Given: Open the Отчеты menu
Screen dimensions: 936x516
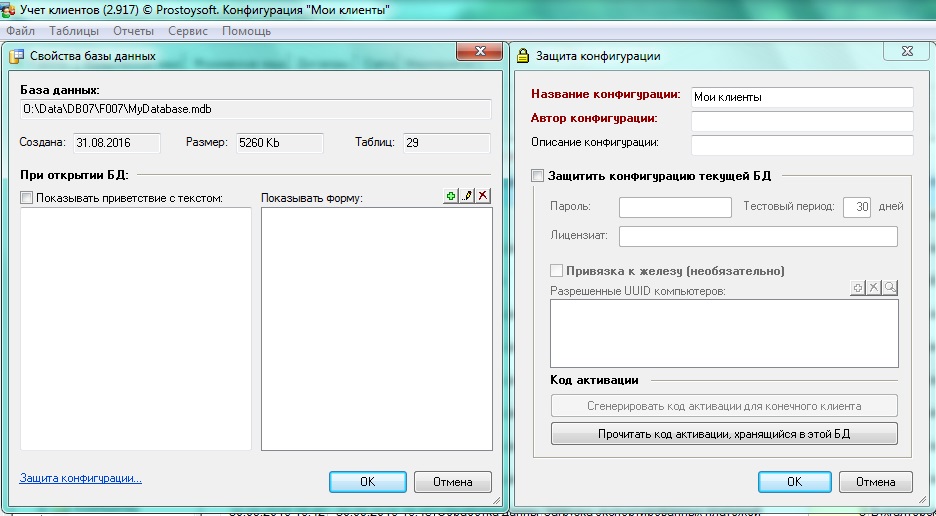Looking at the screenshot, I should [x=134, y=31].
